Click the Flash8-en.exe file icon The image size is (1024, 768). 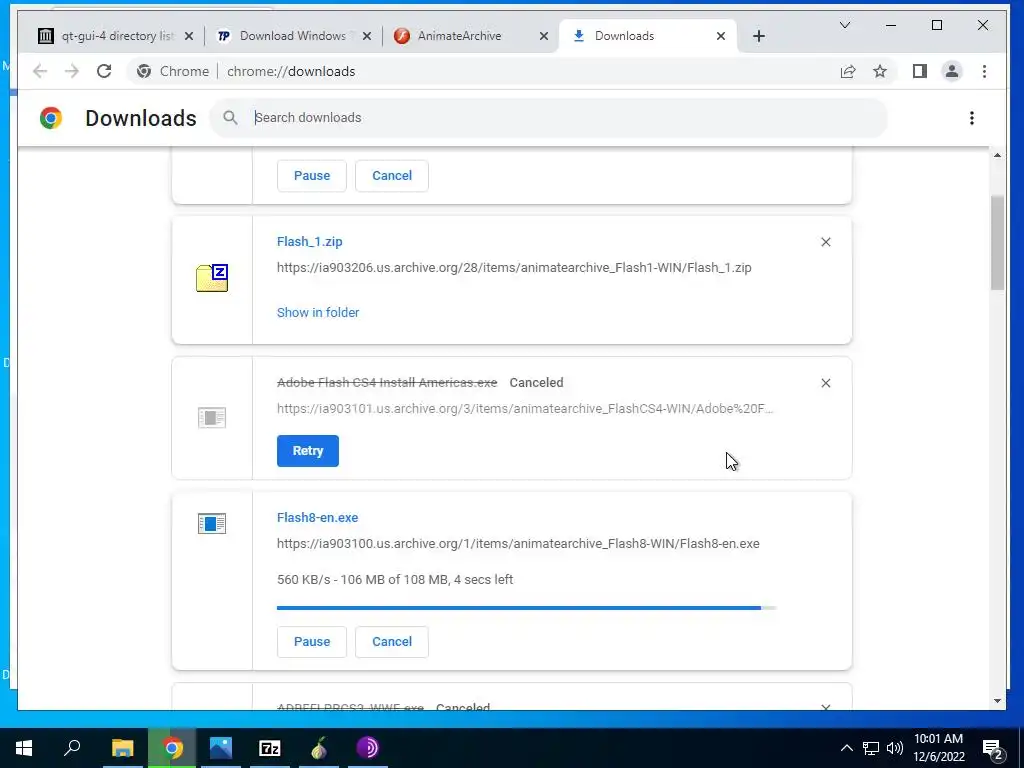(x=212, y=524)
